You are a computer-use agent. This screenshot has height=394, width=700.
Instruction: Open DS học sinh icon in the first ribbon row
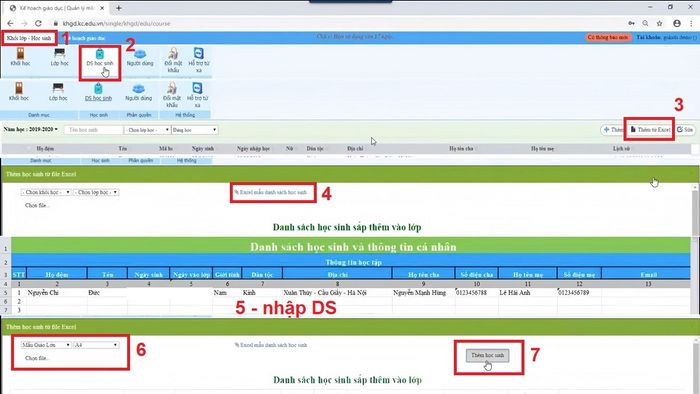click(x=100, y=58)
